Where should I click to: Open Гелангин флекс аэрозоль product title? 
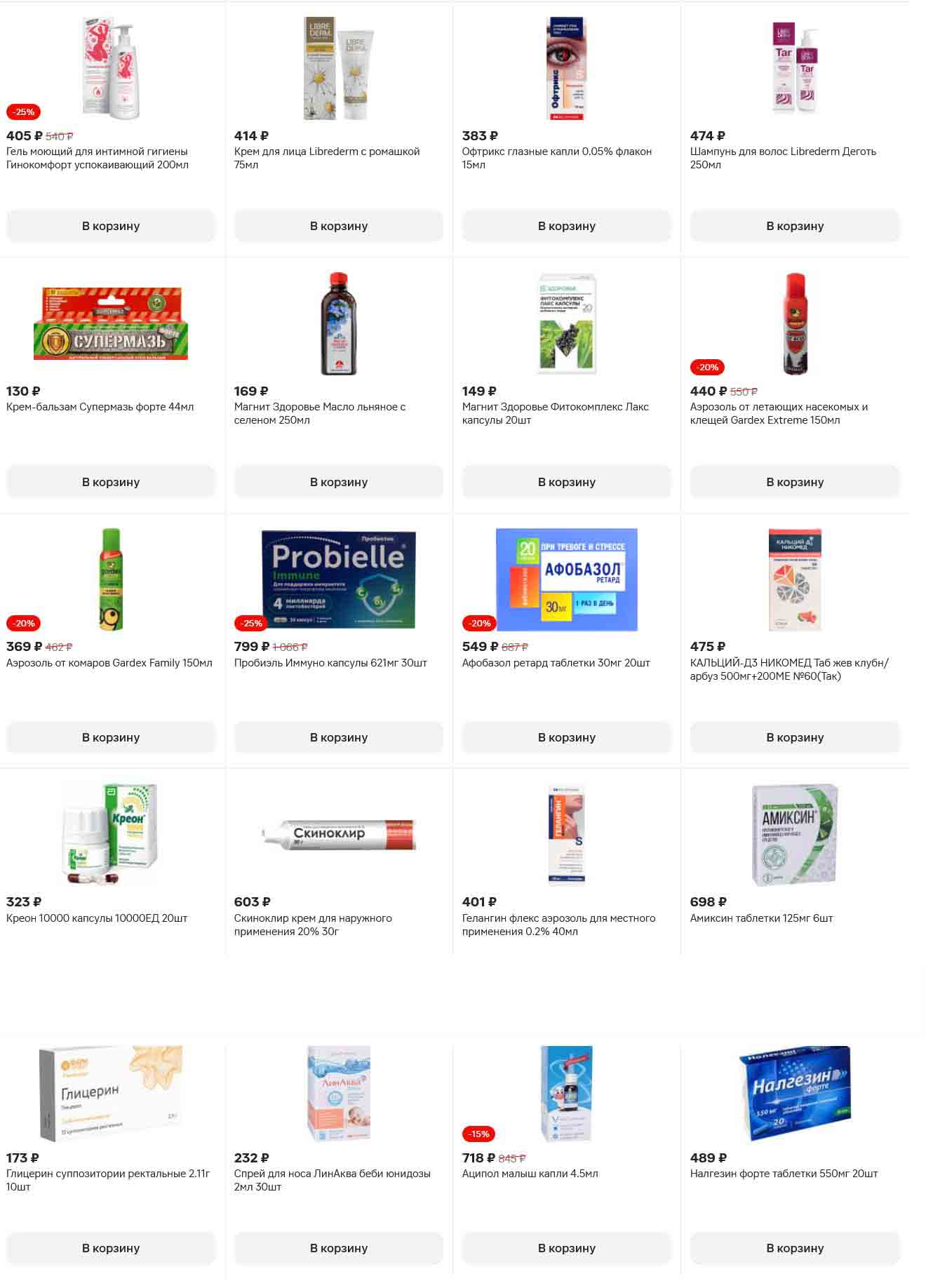558,925
